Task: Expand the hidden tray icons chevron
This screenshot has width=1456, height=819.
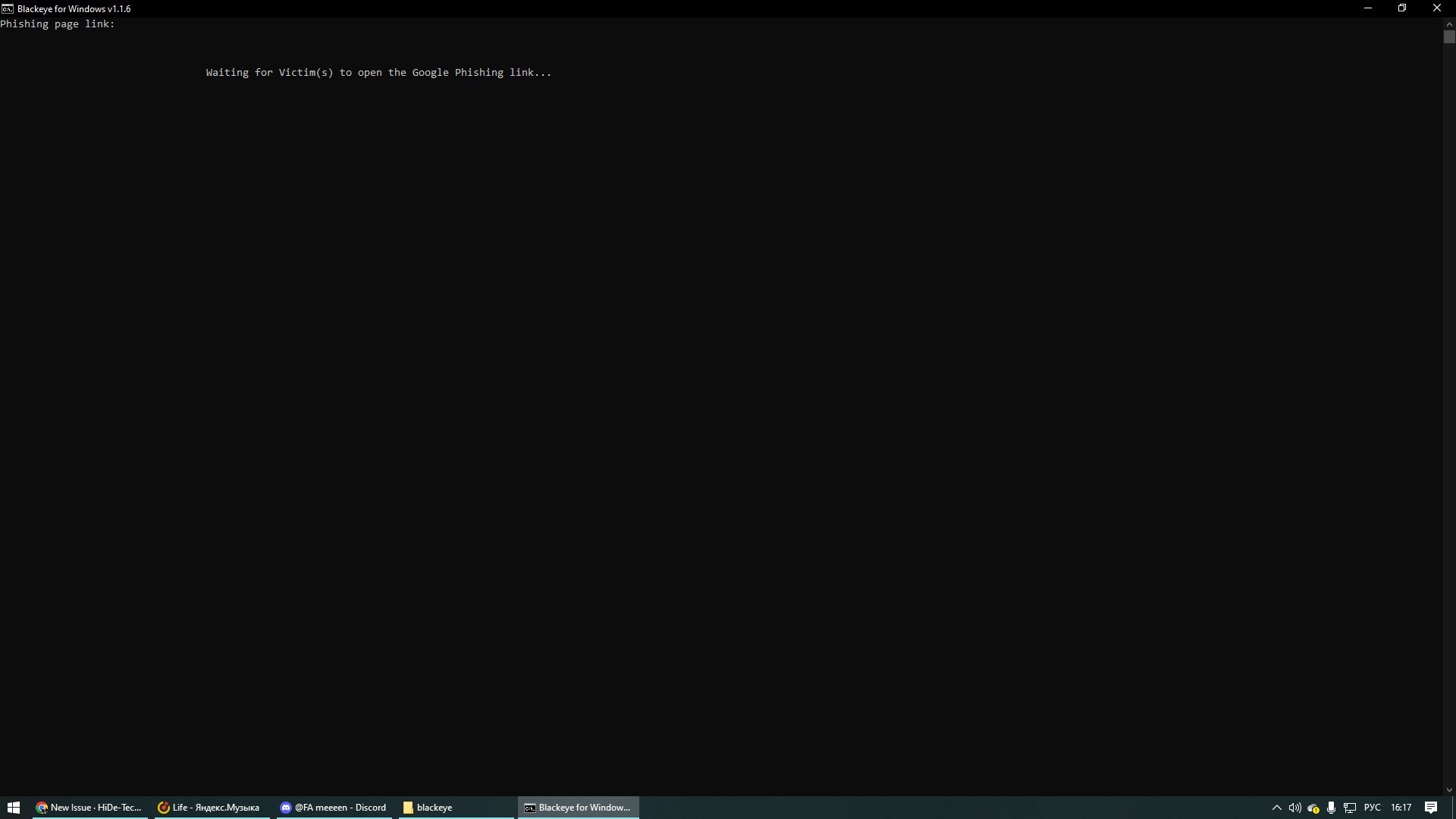Action: click(1276, 808)
